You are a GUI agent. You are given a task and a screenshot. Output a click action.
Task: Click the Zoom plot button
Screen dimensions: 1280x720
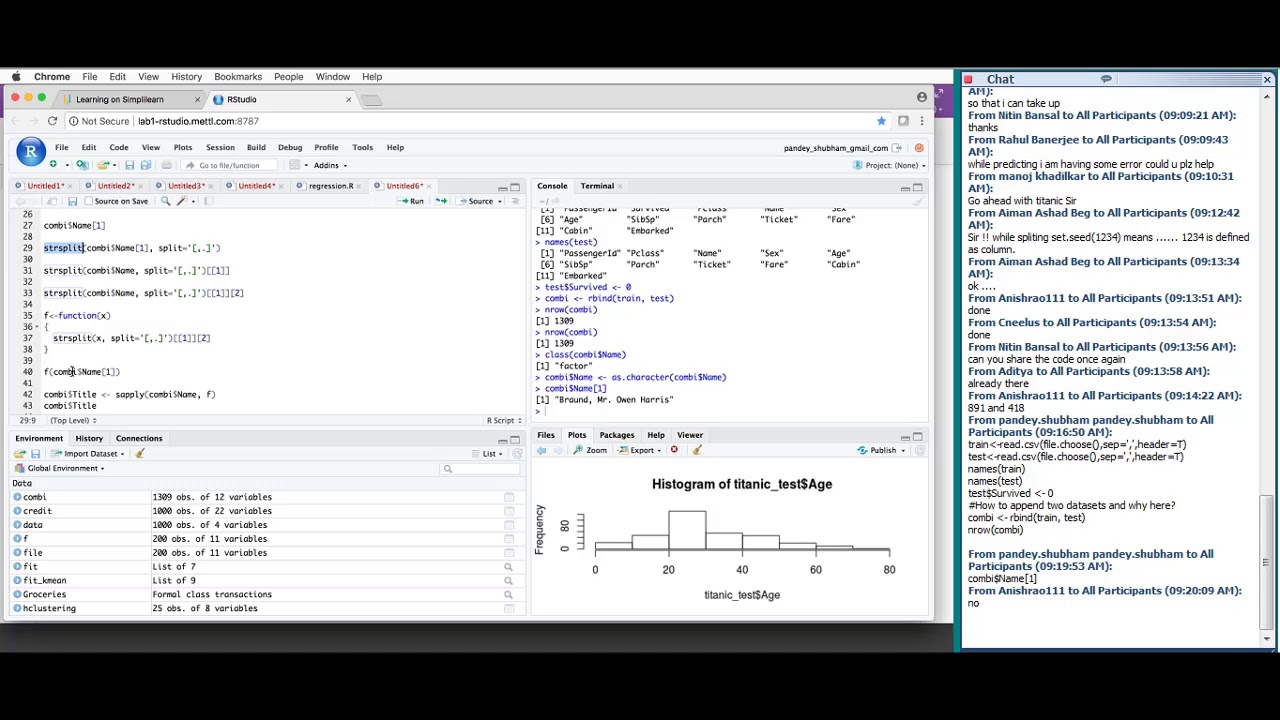click(x=591, y=450)
